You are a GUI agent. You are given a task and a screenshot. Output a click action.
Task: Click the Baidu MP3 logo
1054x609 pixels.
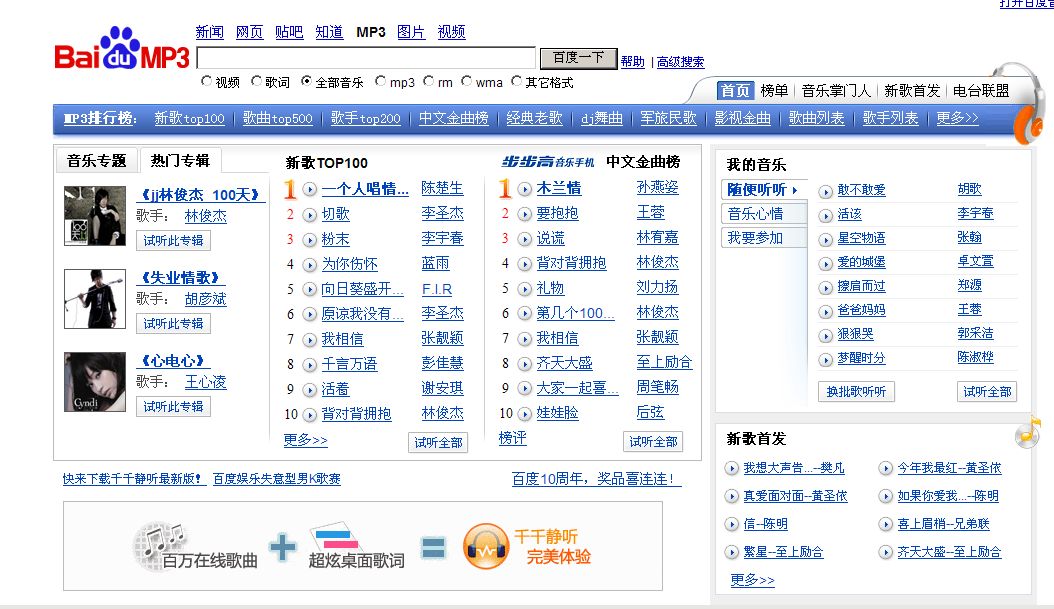[x=122, y=49]
